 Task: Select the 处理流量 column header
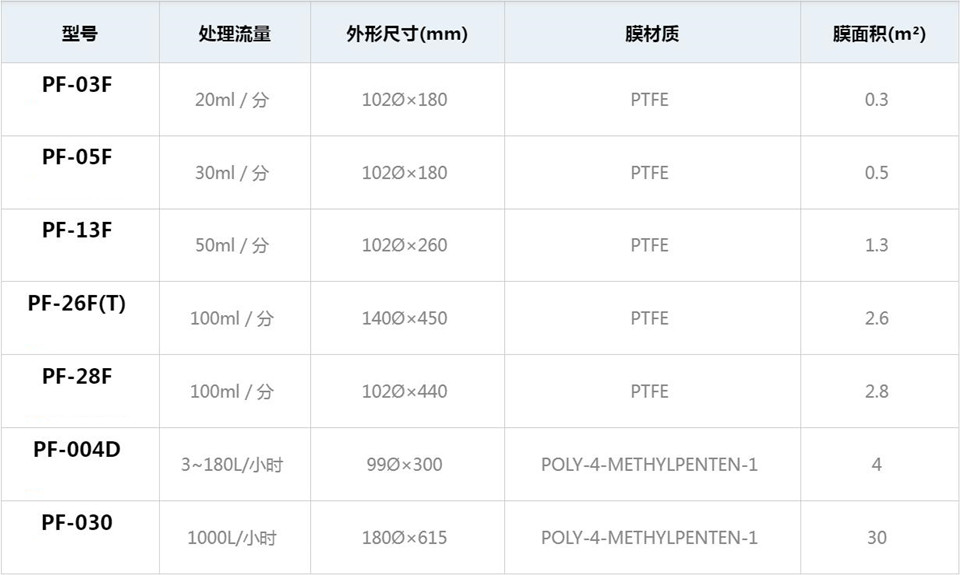(x=234, y=34)
